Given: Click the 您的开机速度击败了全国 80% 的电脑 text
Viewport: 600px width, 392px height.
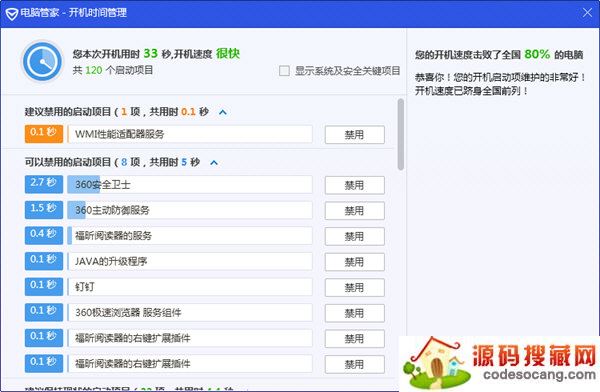Looking at the screenshot, I should point(499,55).
